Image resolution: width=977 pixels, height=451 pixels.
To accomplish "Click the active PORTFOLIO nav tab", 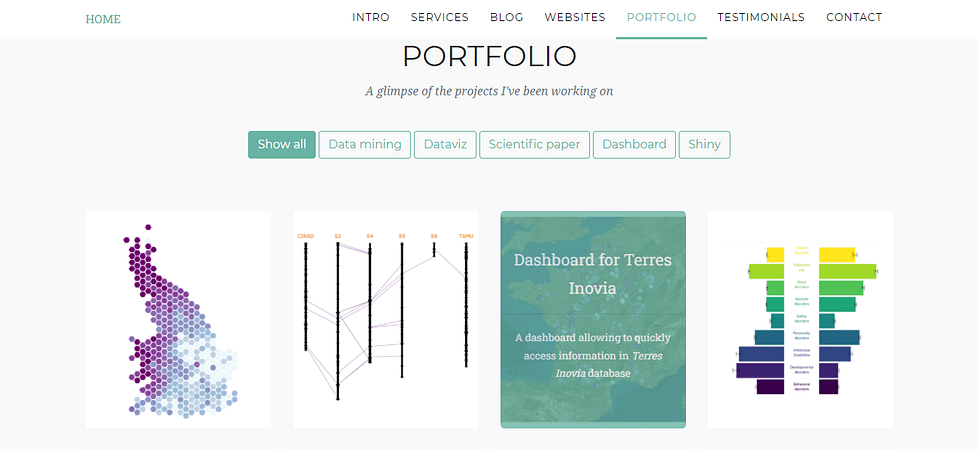I will coord(661,17).
